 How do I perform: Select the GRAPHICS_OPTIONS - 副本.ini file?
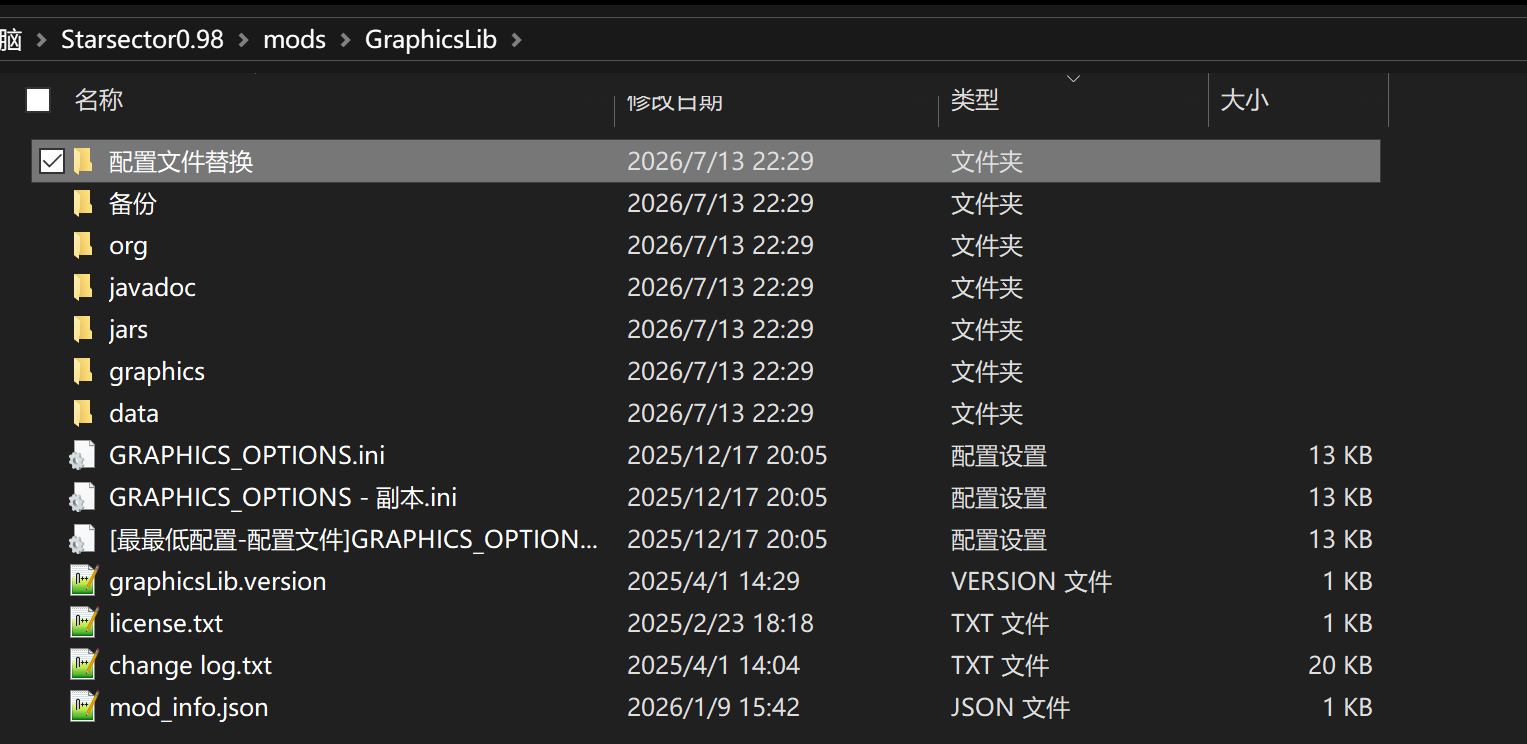[x=706, y=497]
